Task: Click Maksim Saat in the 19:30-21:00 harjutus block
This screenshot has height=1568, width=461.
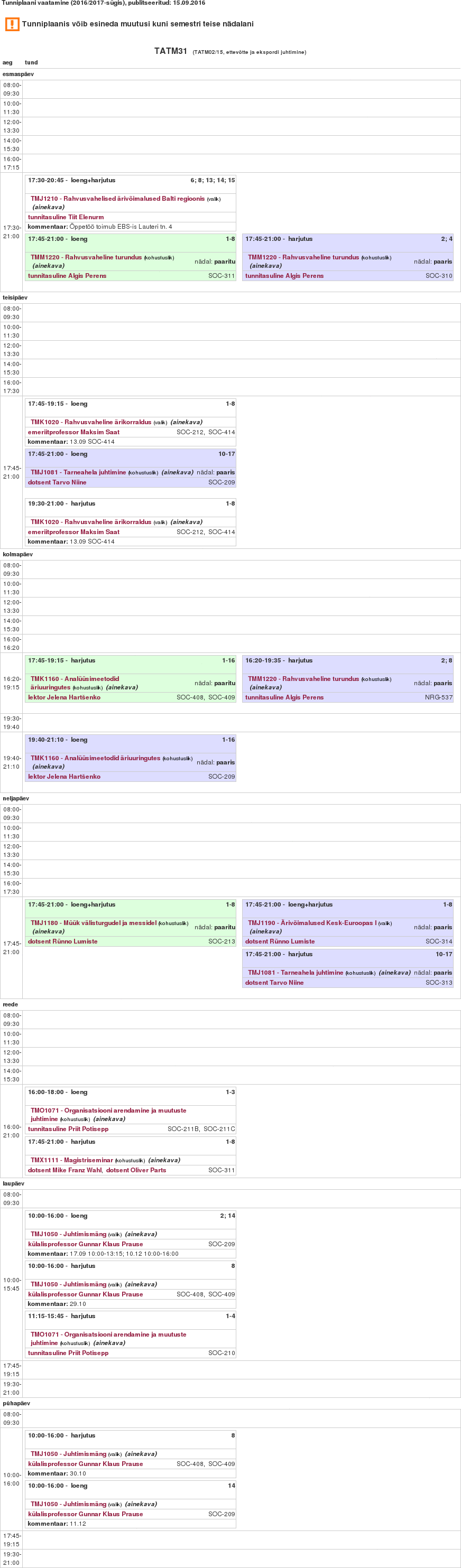Action: [73, 532]
